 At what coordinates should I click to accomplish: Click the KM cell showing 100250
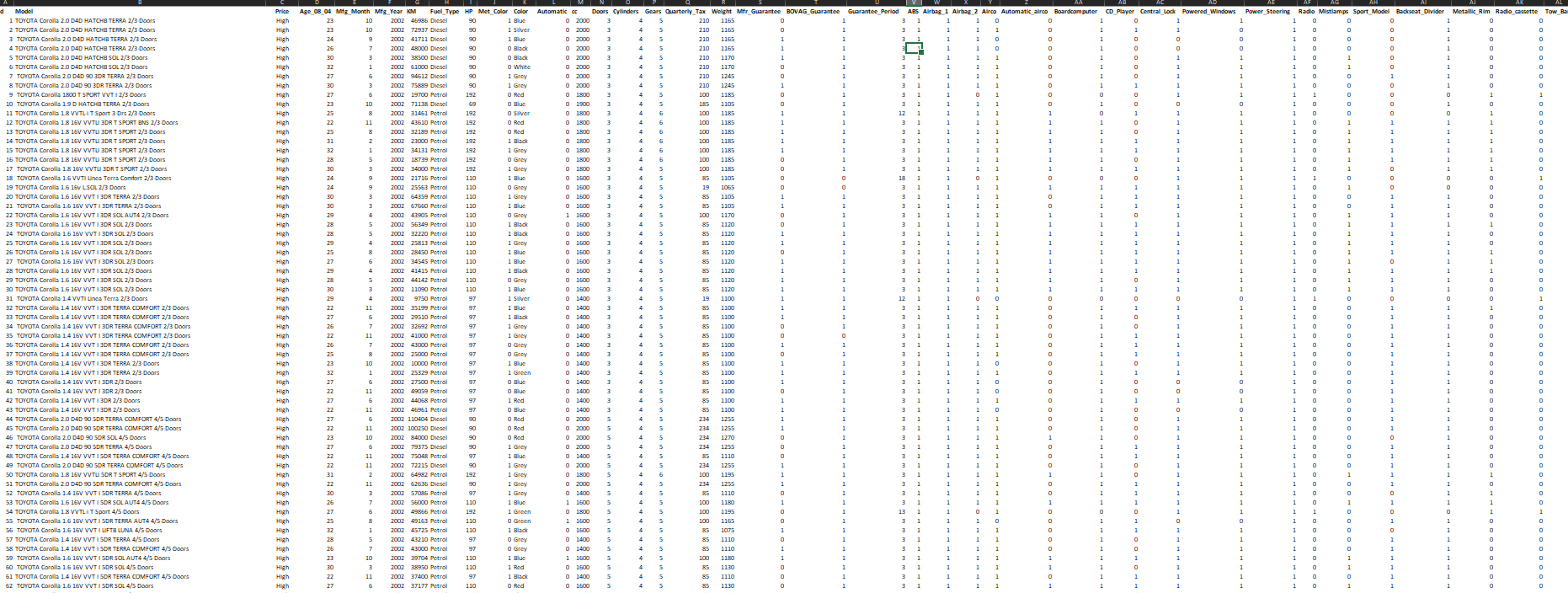pyautogui.click(x=418, y=429)
